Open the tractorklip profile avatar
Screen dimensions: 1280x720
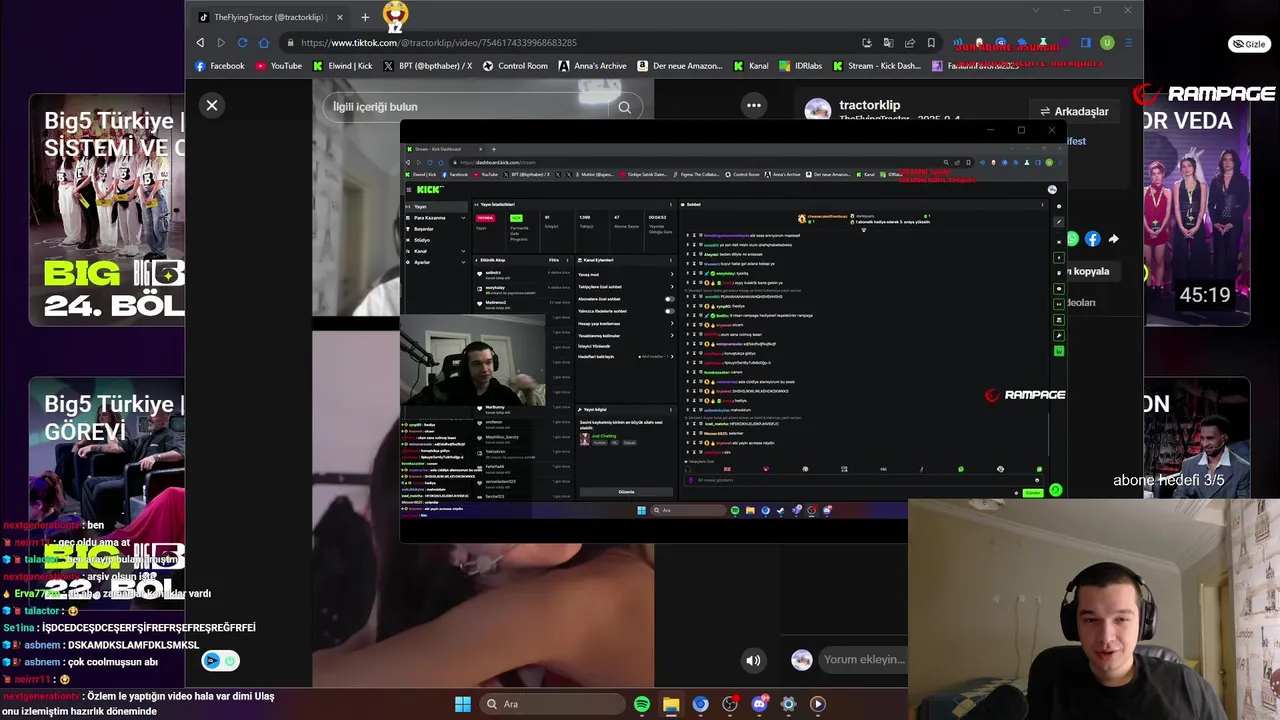click(x=818, y=111)
